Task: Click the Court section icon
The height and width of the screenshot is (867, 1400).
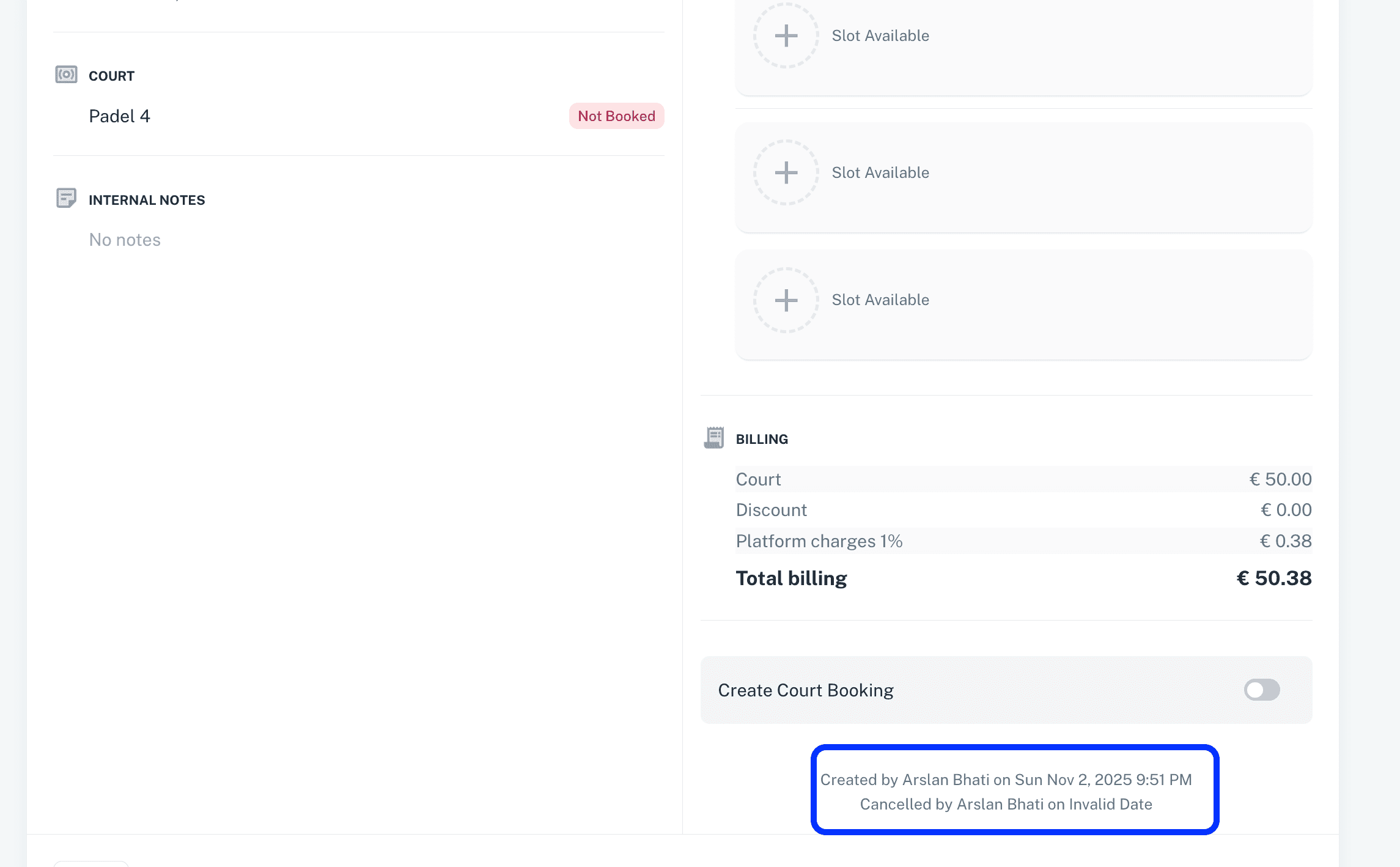Action: (66, 75)
